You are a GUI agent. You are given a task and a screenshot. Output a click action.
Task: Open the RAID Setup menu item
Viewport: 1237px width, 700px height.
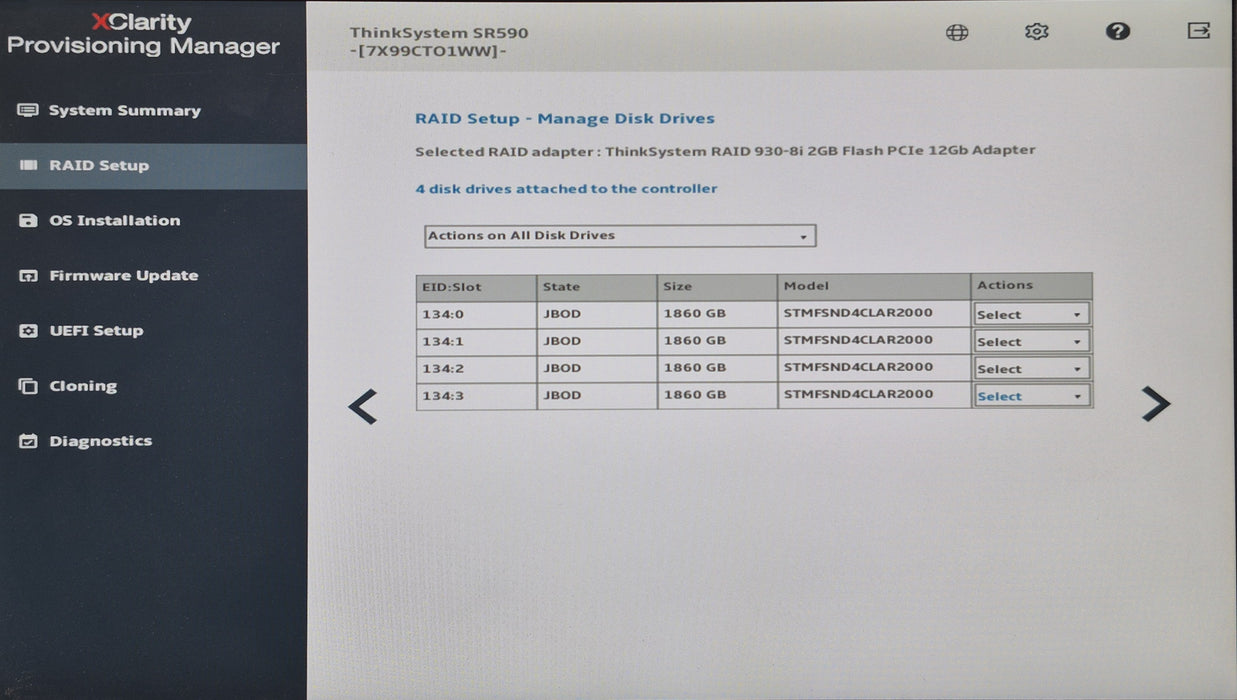pos(99,166)
